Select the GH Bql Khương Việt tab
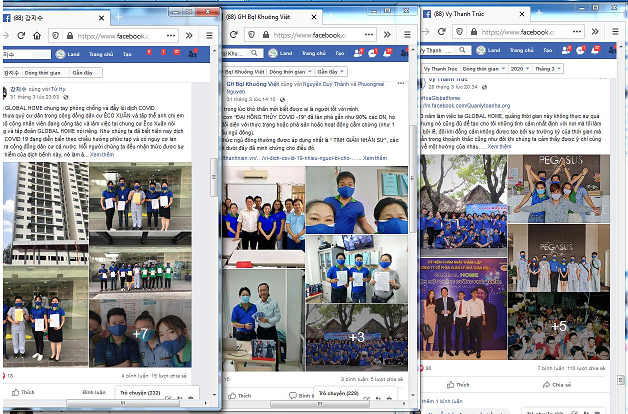628x414 pixels. pos(271,17)
